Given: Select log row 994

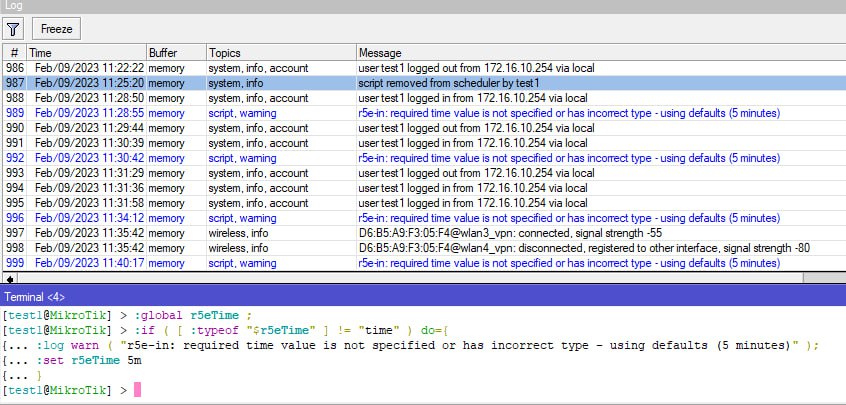Looking at the screenshot, I should point(424,188).
